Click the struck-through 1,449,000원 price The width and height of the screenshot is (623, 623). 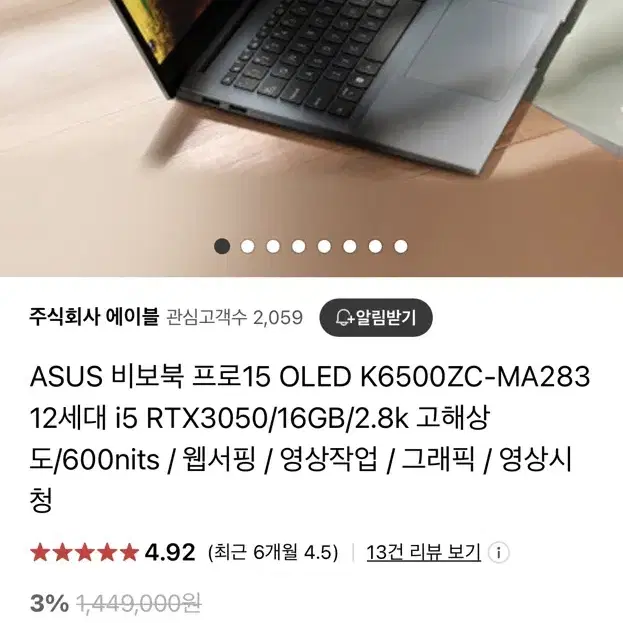[139, 604]
